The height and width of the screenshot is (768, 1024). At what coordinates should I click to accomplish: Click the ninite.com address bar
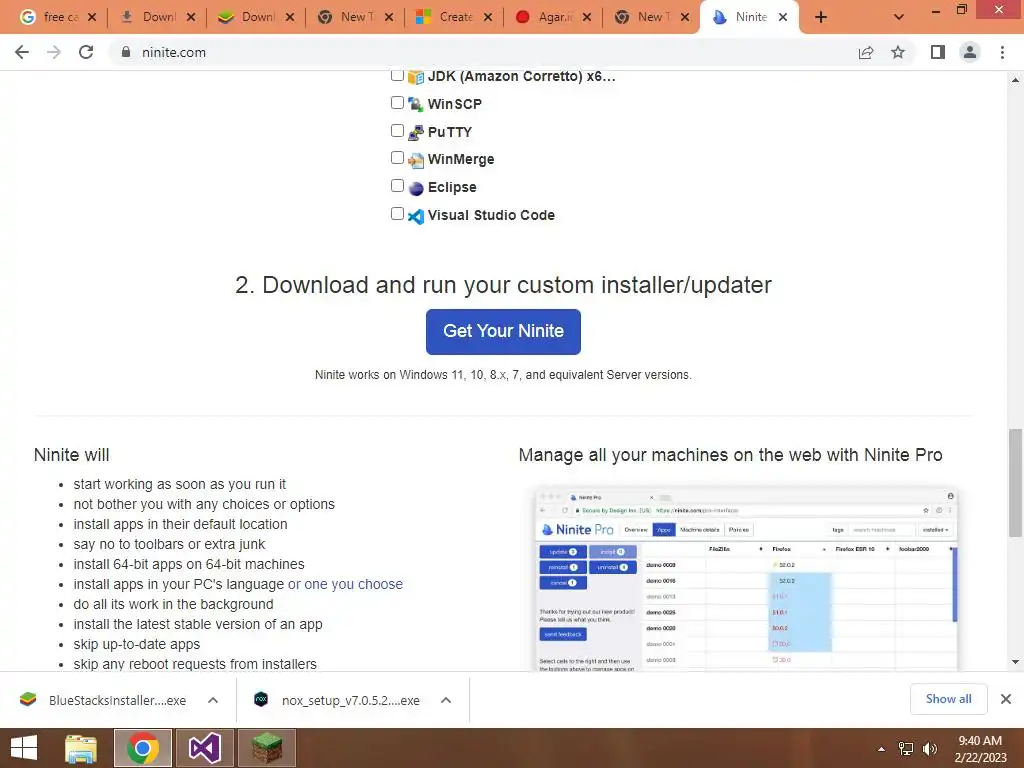(x=483, y=52)
